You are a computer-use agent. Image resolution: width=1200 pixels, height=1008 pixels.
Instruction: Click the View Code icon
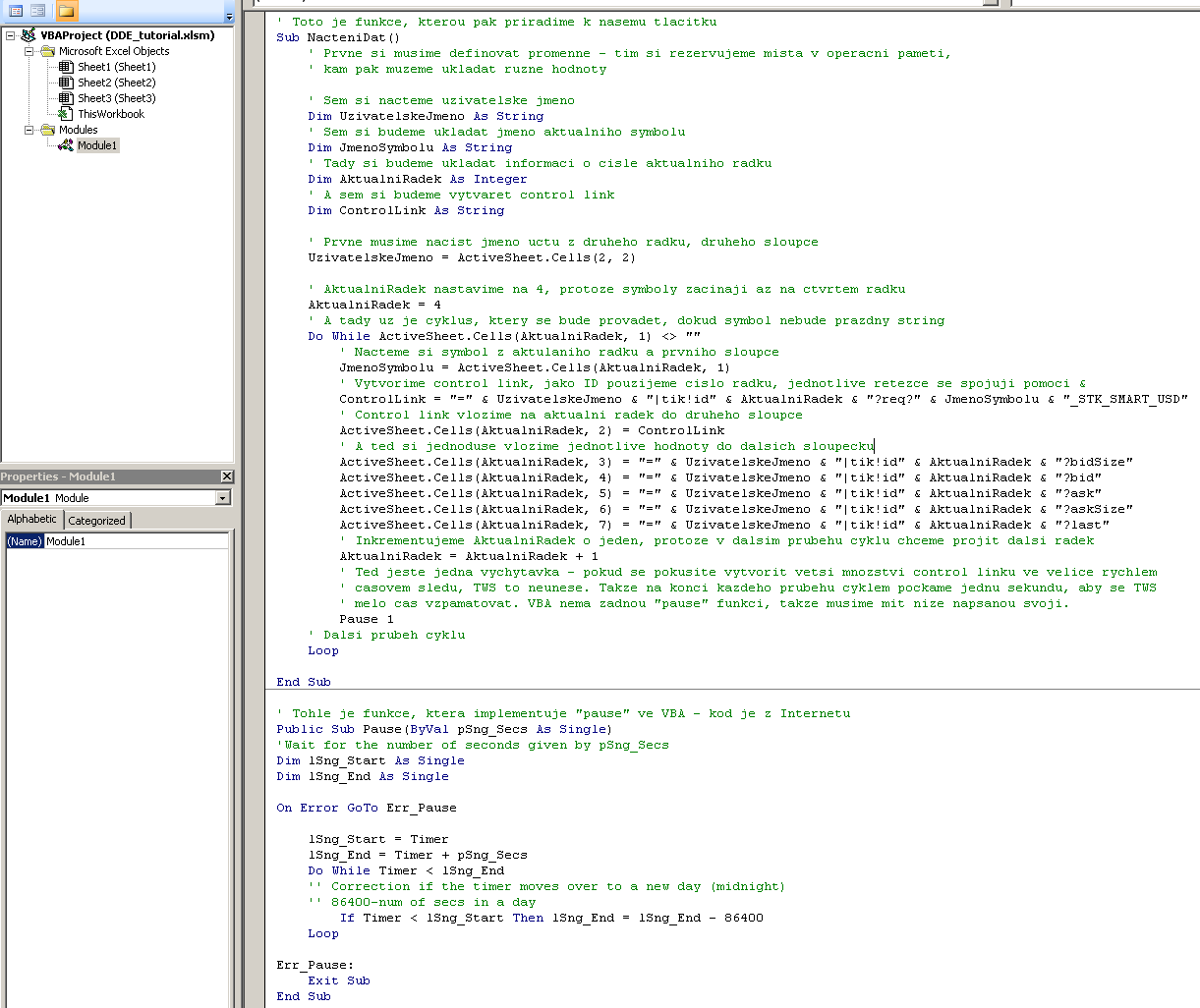(x=16, y=11)
